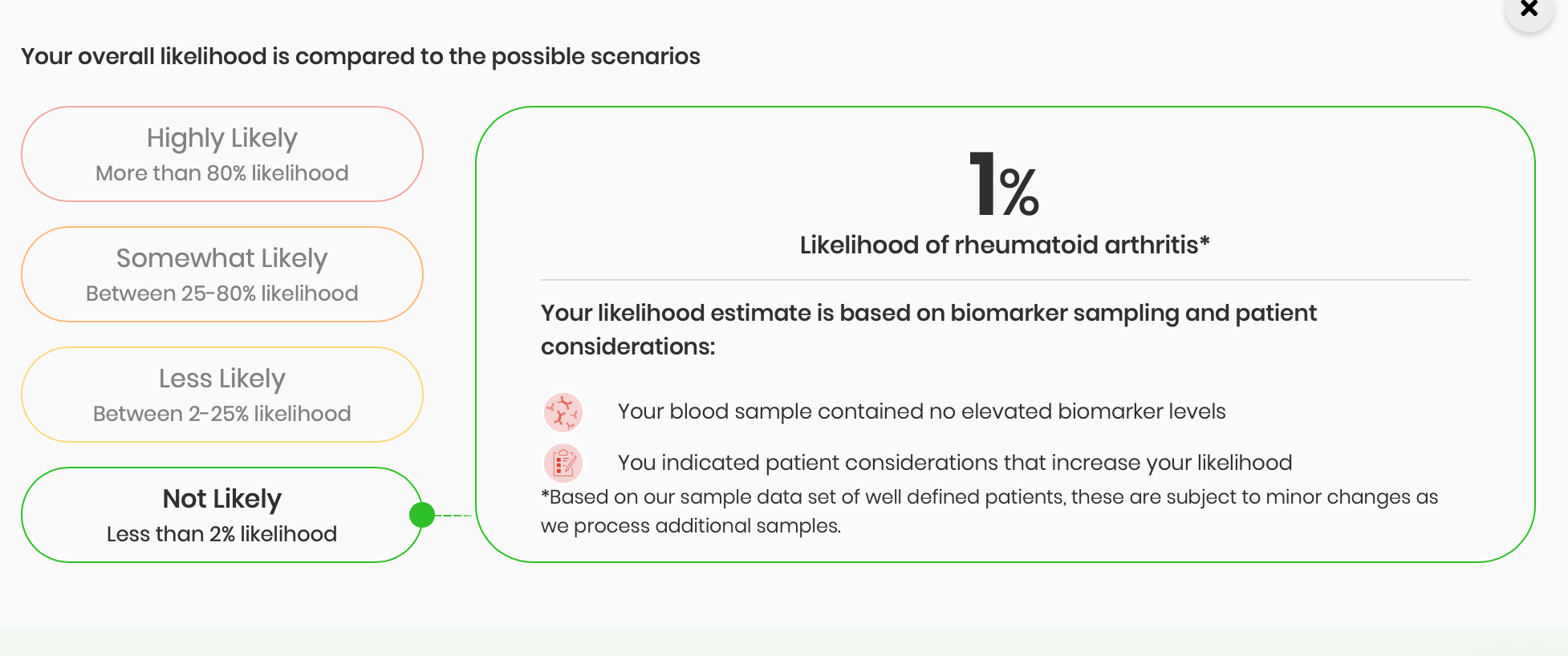Click the large 1% likelihood value
This screenshot has height=656, width=1568.
(x=1004, y=185)
